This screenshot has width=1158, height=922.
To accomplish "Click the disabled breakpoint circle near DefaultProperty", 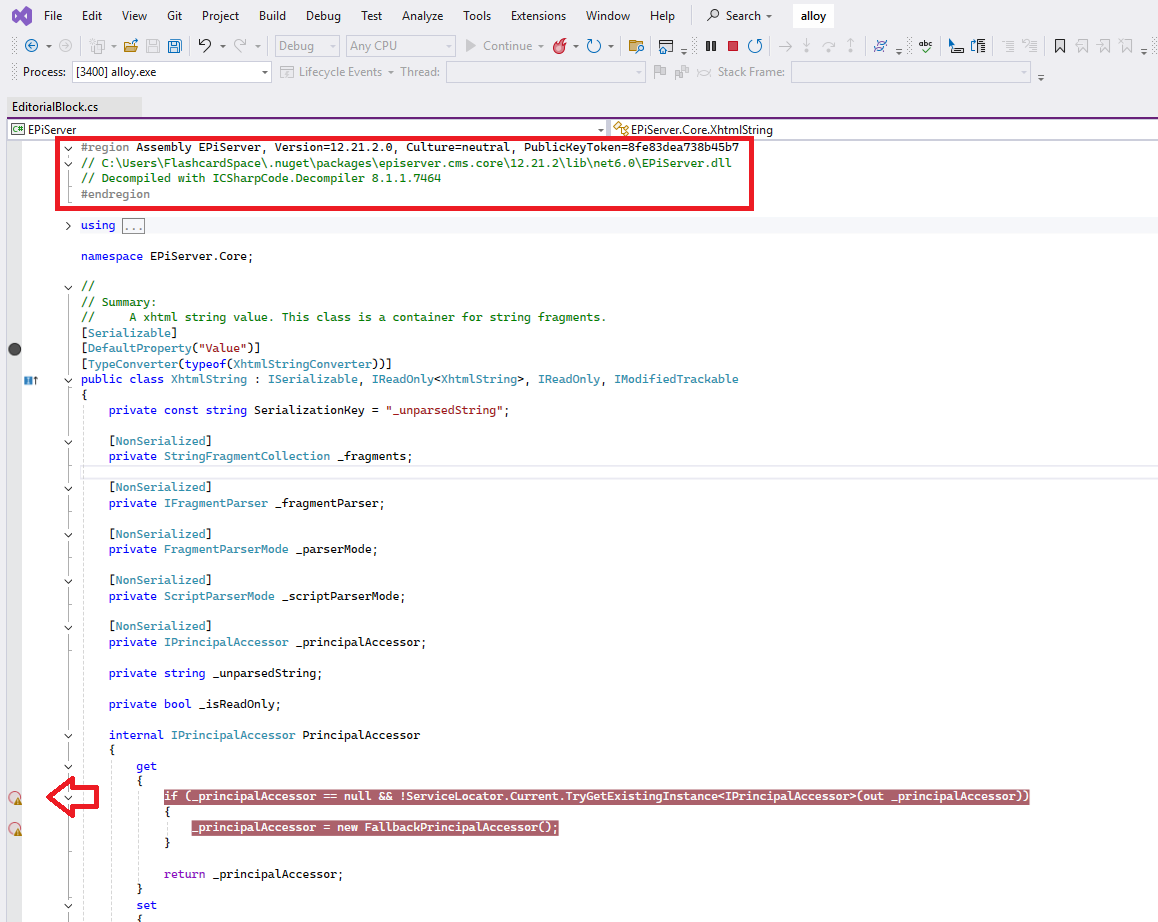I will click(15, 349).
